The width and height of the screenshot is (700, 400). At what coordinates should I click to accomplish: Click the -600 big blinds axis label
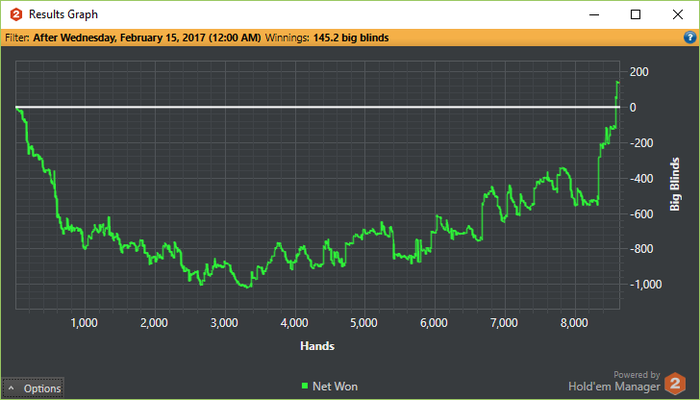[641, 214]
